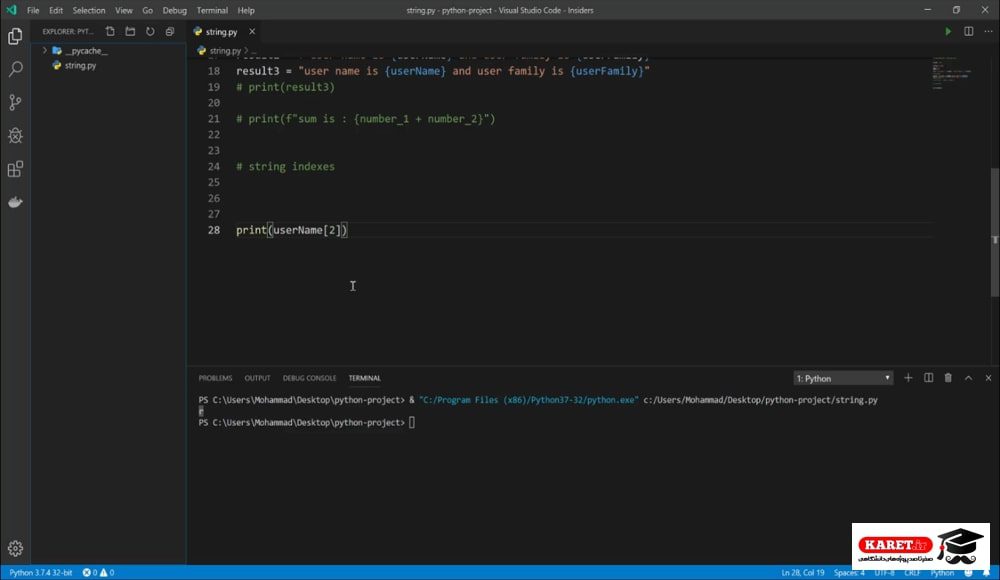1000x580 pixels.
Task: Click the python.exe path in terminal
Action: click(528, 400)
